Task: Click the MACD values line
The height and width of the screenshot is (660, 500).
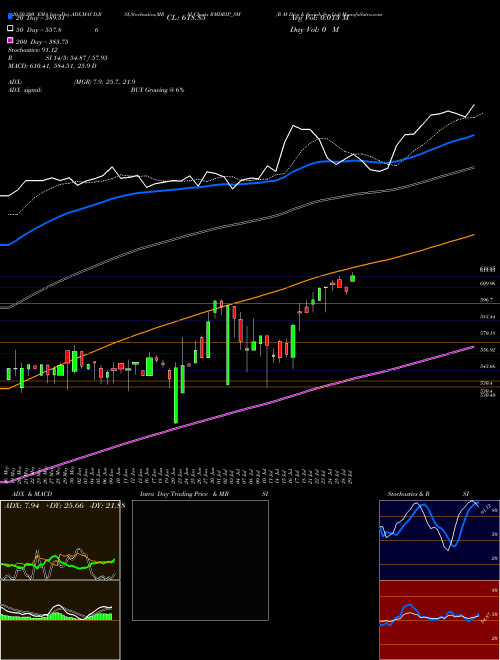Action: pyautogui.click(x=52, y=66)
